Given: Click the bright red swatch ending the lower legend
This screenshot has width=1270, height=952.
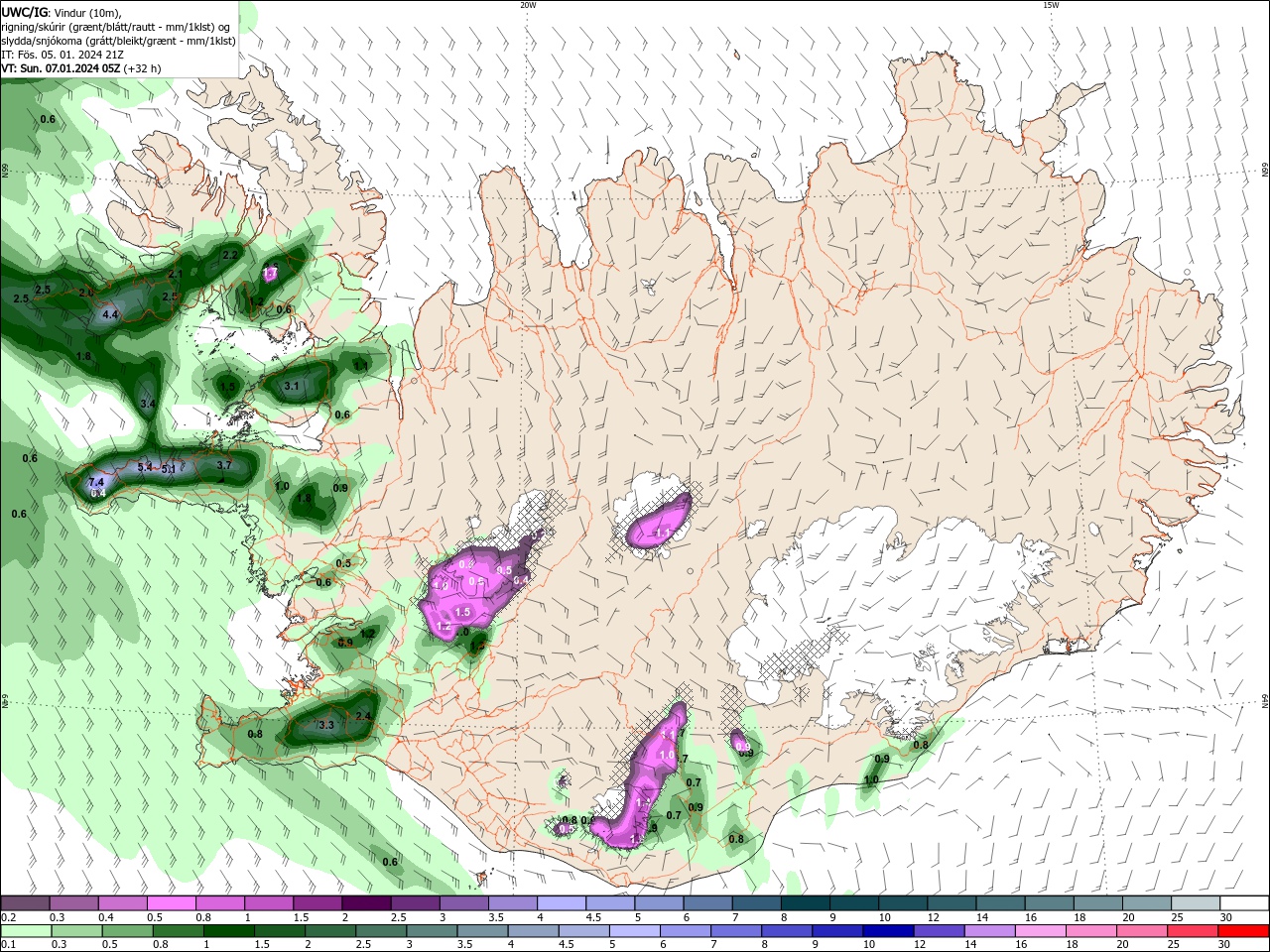Looking at the screenshot, I should tap(1244, 931).
